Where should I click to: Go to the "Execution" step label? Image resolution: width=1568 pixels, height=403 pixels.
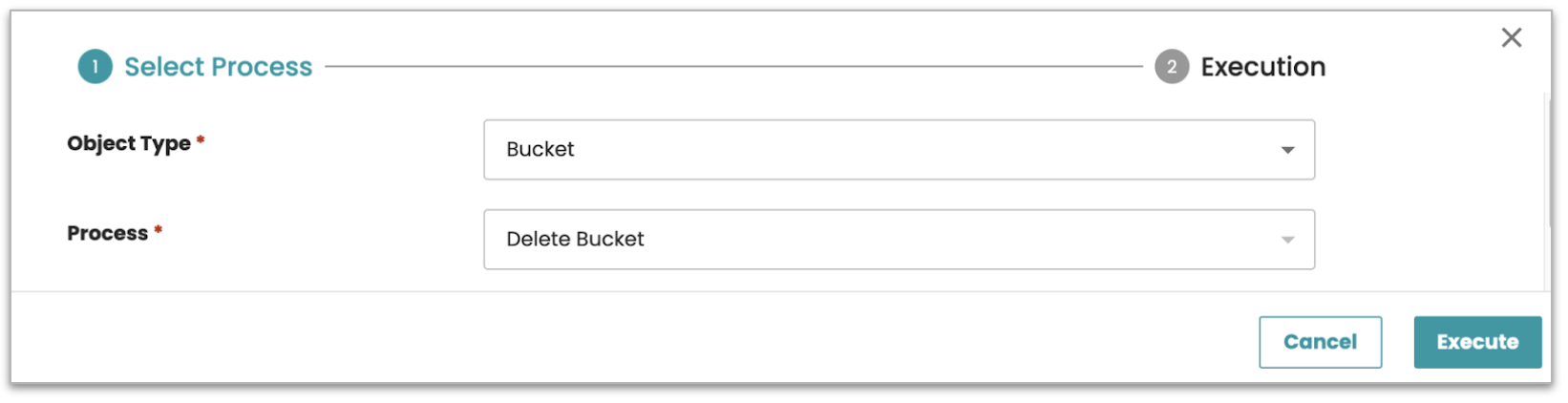1262,67
